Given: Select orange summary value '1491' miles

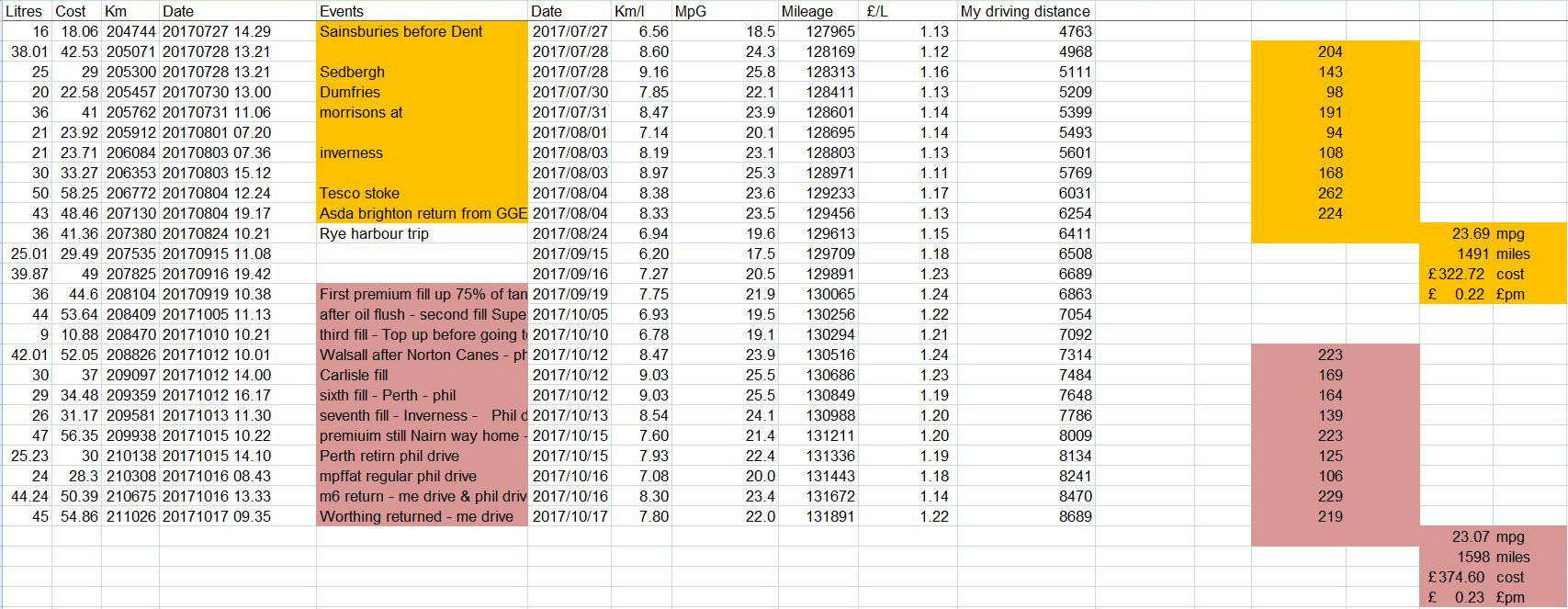Looking at the screenshot, I should tap(1456, 254).
